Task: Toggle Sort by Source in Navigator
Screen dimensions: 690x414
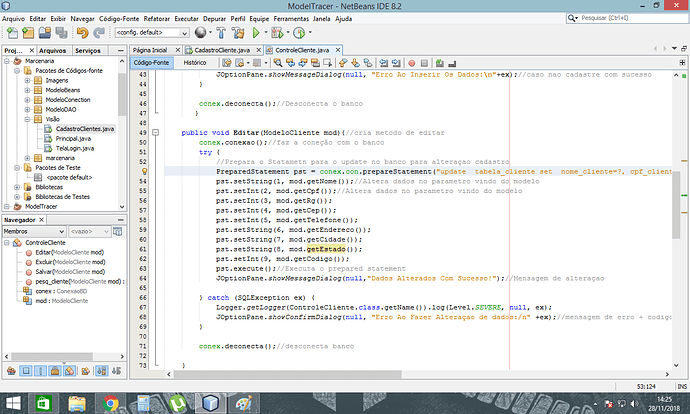Action: 116,371
